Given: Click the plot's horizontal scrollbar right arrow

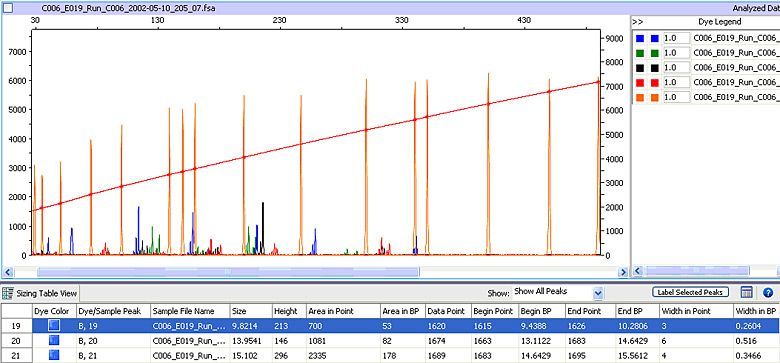Looking at the screenshot, I should pyautogui.click(x=622, y=272).
